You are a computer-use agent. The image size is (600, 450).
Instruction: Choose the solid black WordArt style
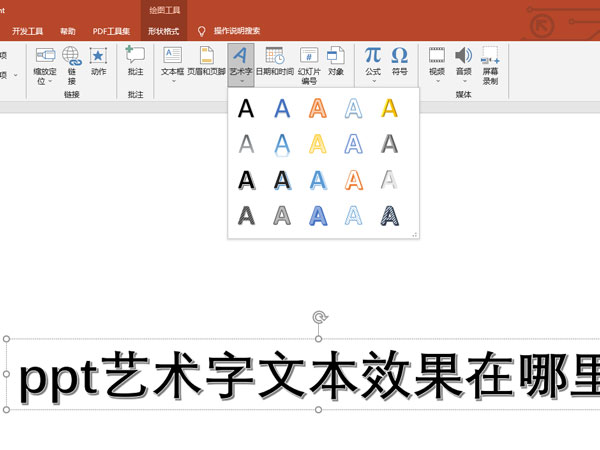tap(245, 108)
